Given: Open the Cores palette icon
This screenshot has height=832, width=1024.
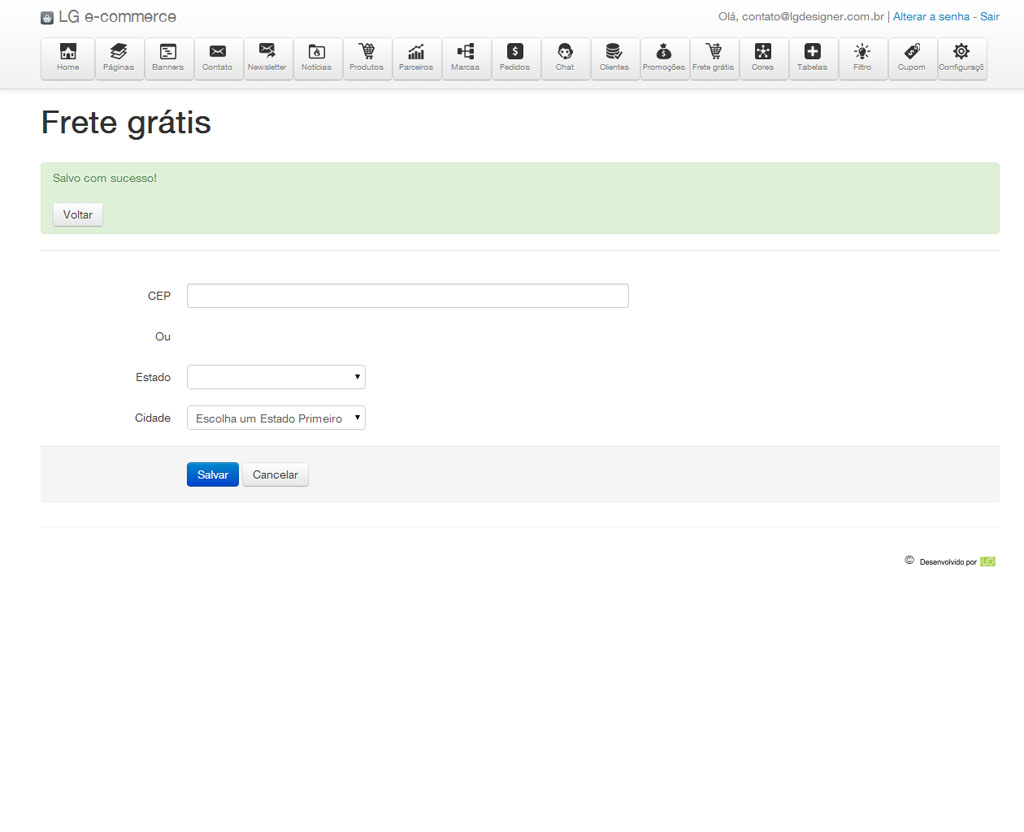Looking at the screenshot, I should click(763, 58).
